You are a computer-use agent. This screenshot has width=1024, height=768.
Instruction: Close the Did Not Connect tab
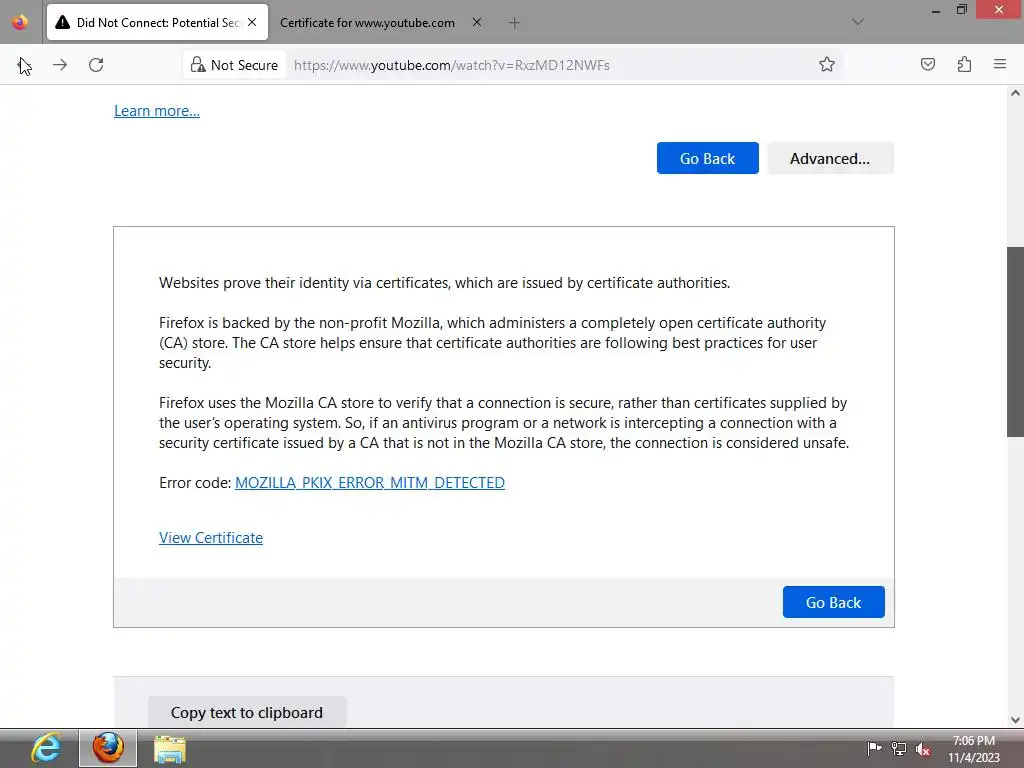(252, 22)
